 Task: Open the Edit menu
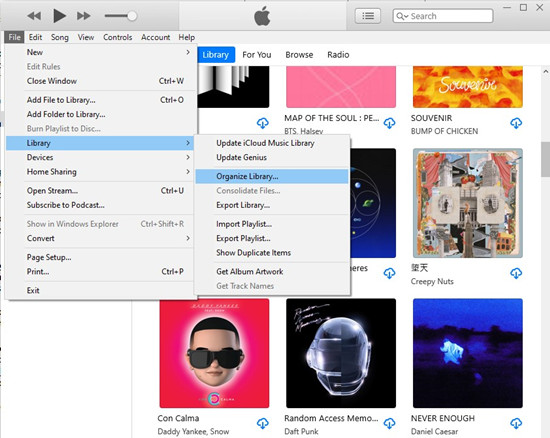(x=35, y=37)
